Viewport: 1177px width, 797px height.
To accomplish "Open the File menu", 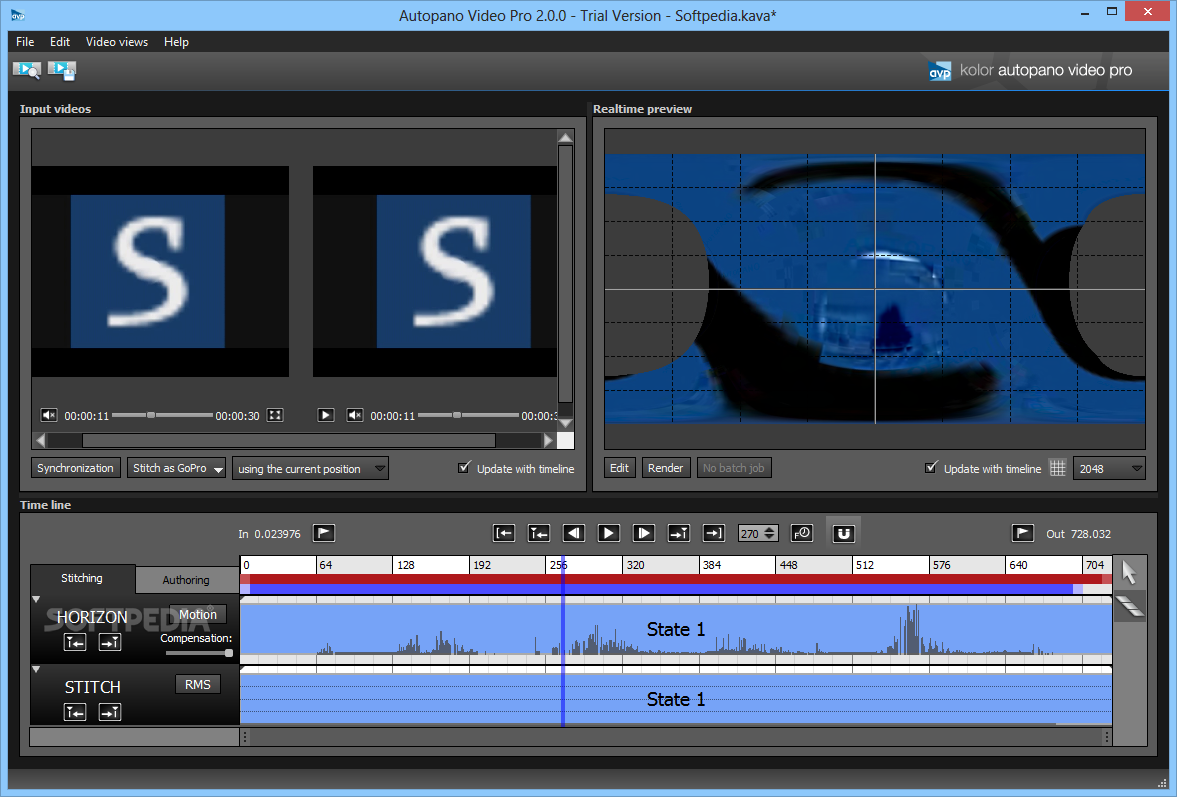I will click(x=25, y=41).
